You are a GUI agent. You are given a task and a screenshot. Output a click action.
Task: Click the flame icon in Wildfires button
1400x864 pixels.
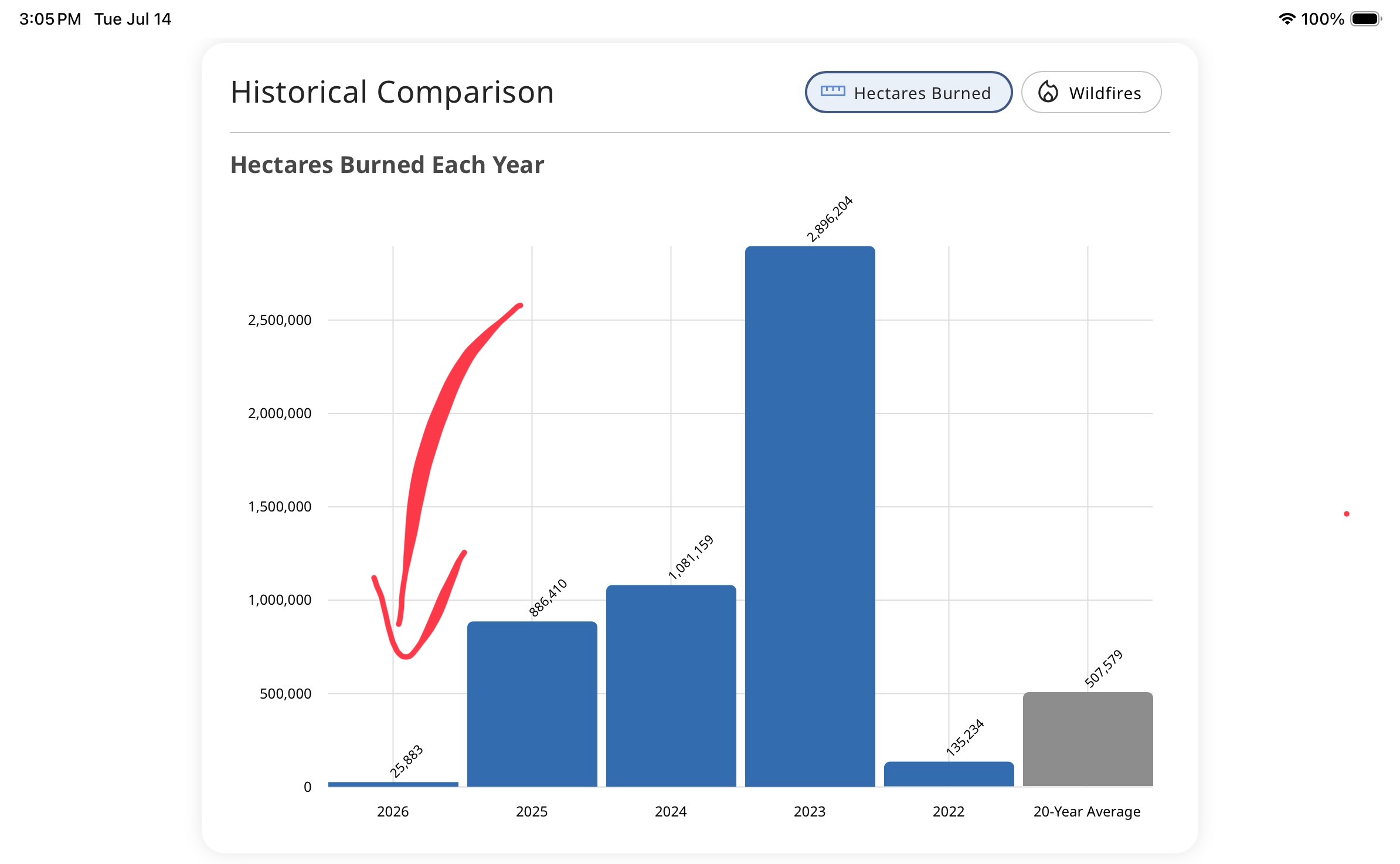[1048, 92]
